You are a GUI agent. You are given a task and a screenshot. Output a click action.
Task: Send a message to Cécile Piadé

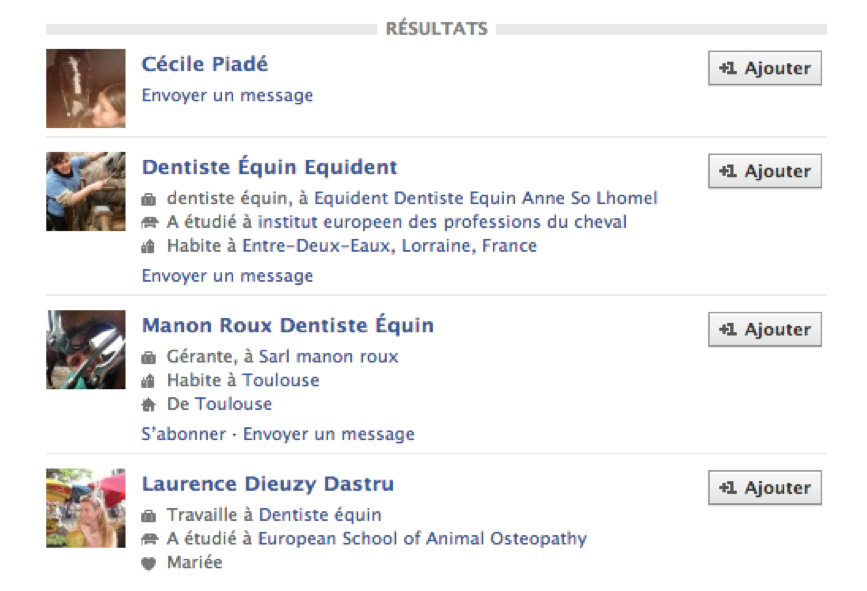tap(227, 96)
